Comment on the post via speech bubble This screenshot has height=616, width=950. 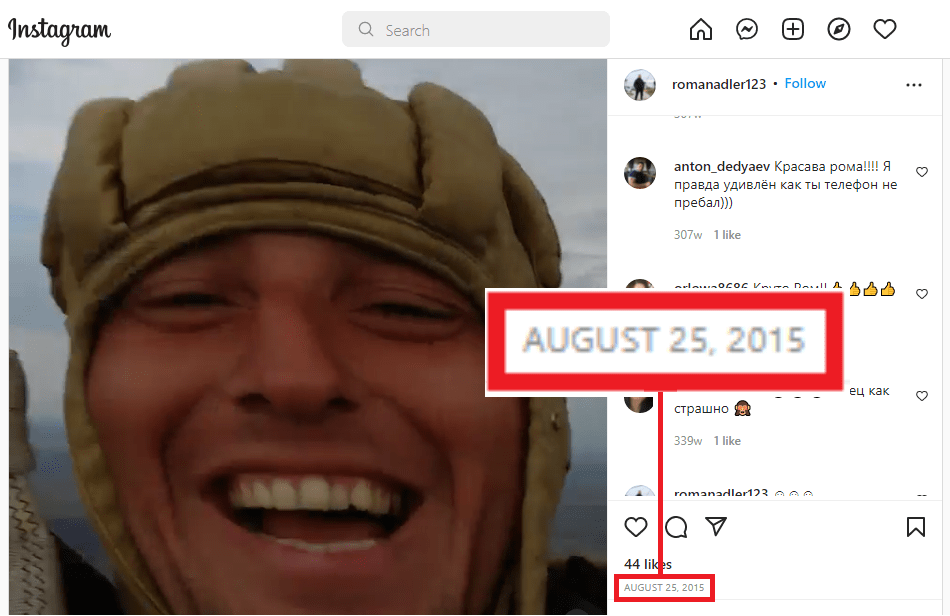[676, 527]
